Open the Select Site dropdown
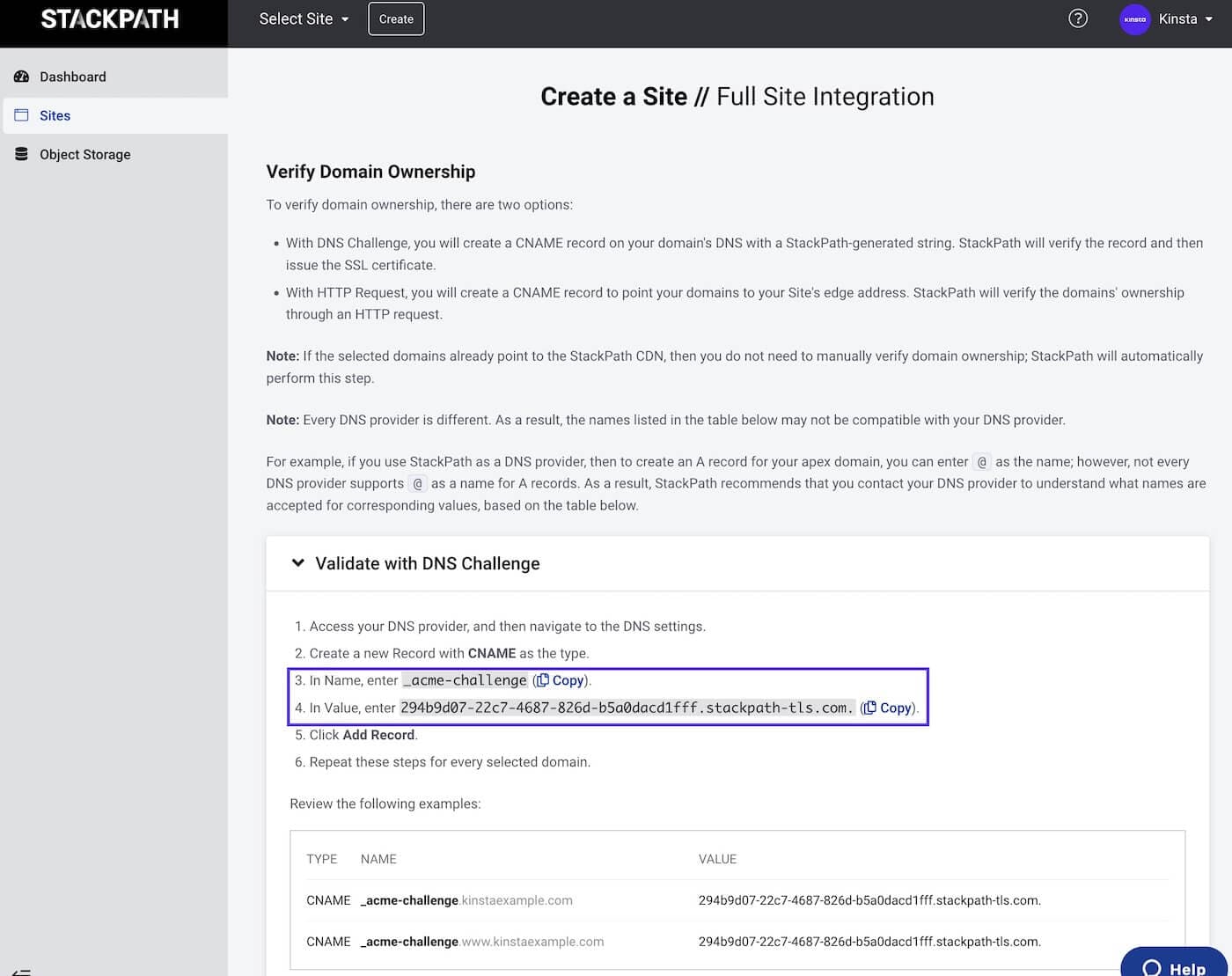 coord(304,19)
